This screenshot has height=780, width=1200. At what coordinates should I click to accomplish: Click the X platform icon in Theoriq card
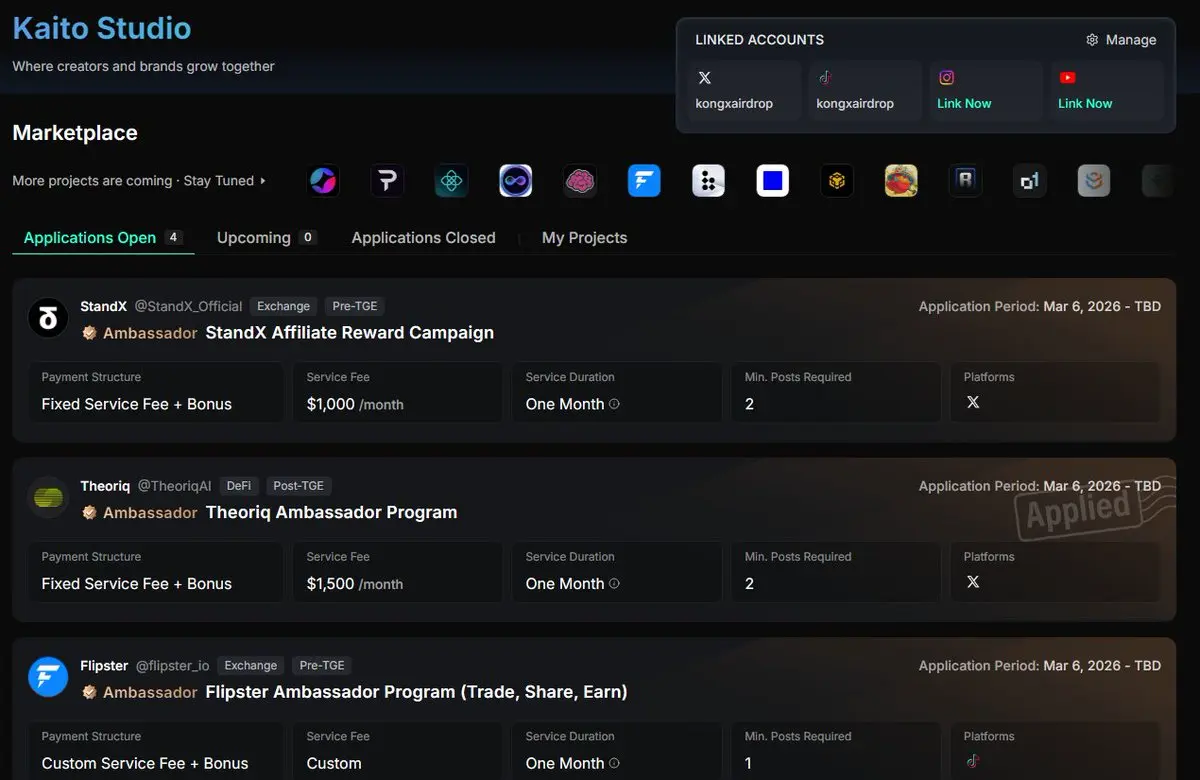(x=973, y=582)
